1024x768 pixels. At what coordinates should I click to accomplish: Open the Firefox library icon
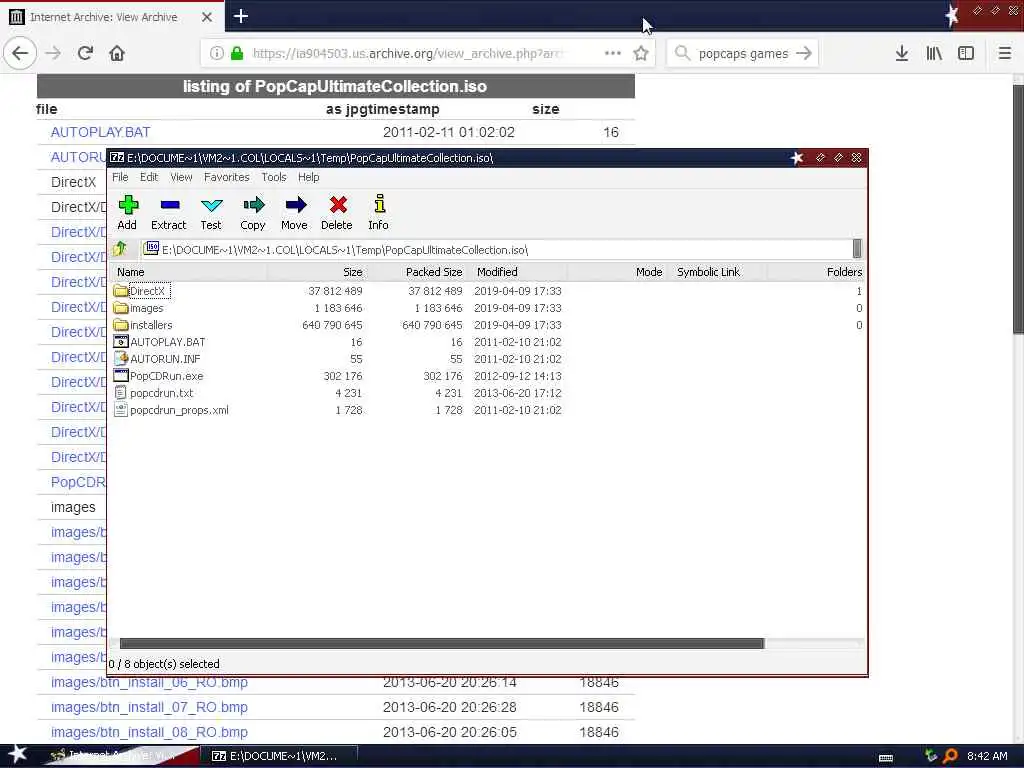934,54
